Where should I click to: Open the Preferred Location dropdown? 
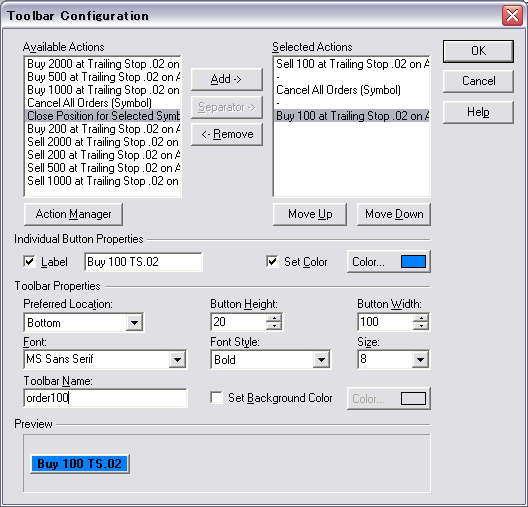pyautogui.click(x=134, y=323)
